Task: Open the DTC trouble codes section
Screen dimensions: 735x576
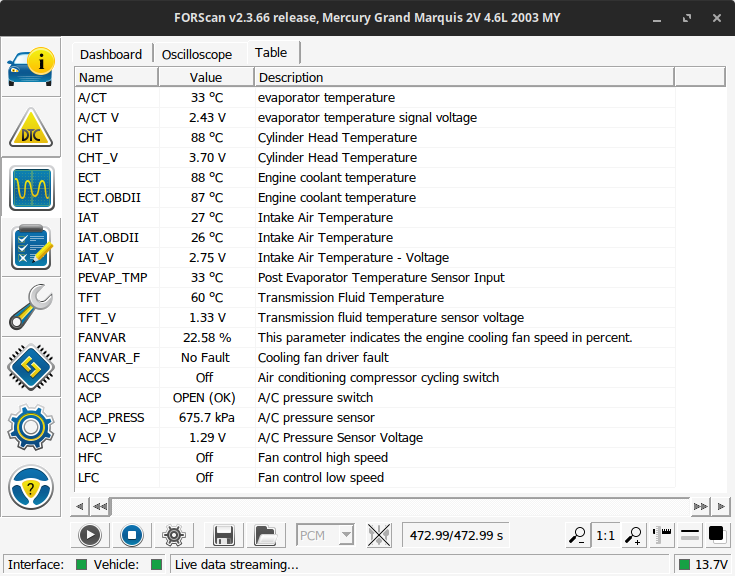Action: point(31,127)
